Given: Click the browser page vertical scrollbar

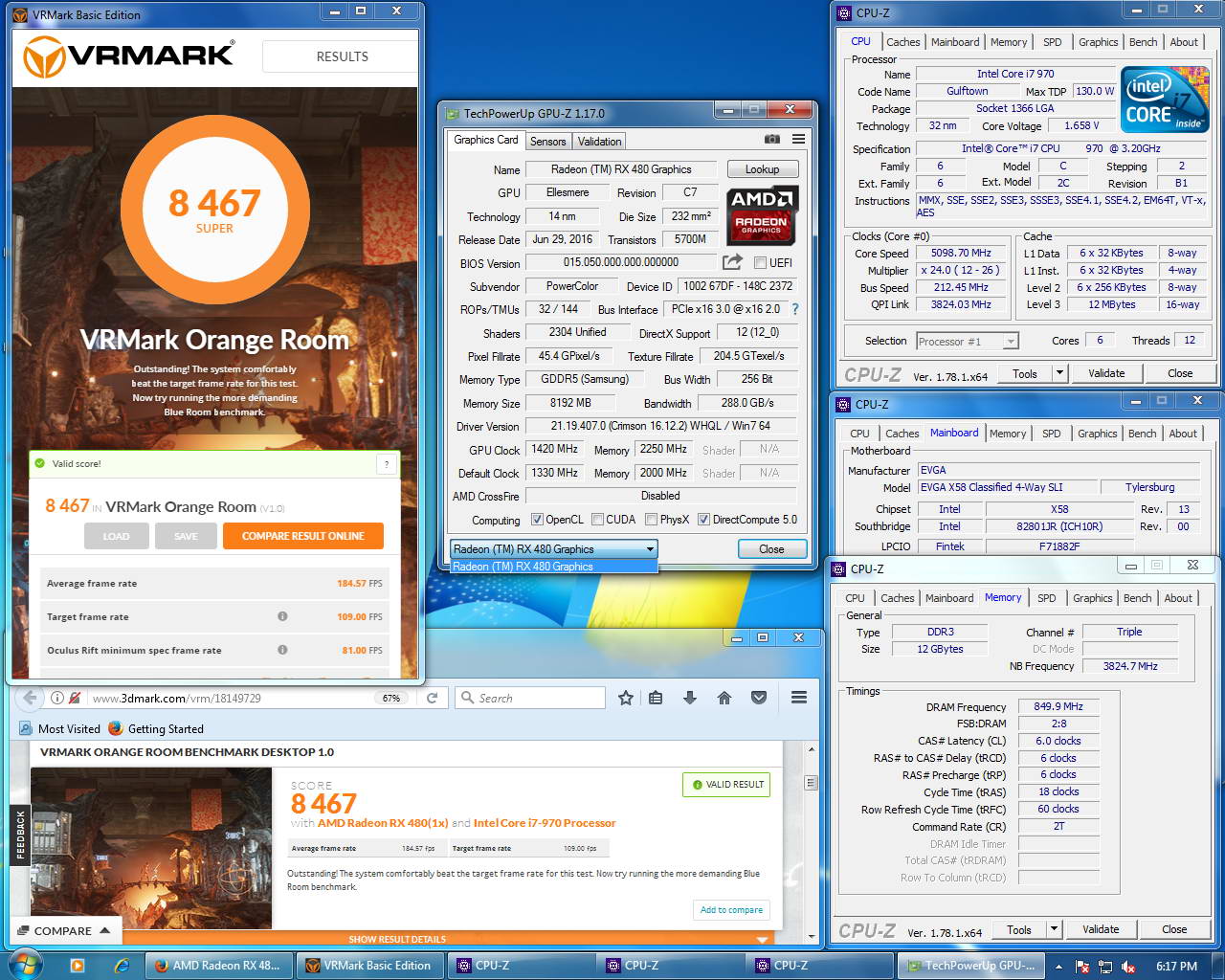Looking at the screenshot, I should tap(812, 842).
